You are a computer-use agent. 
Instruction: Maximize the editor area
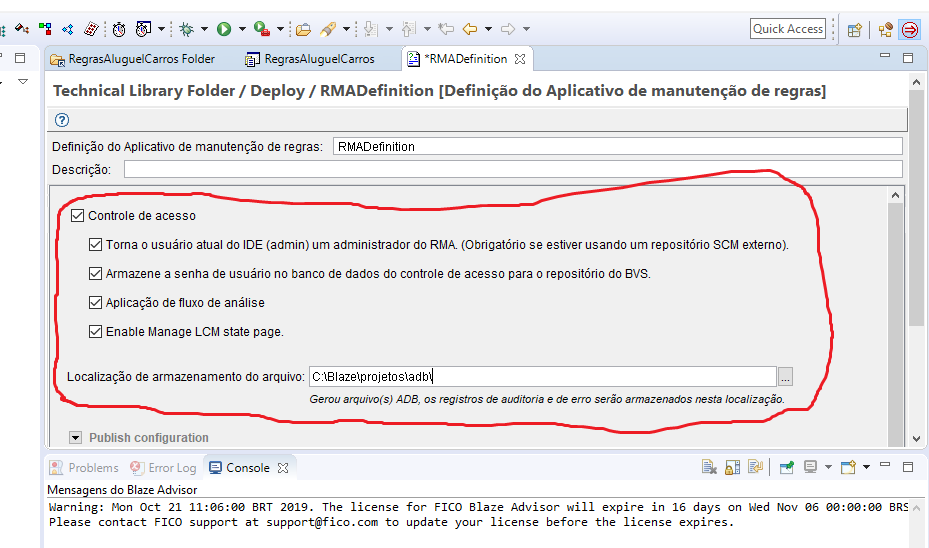(x=908, y=57)
